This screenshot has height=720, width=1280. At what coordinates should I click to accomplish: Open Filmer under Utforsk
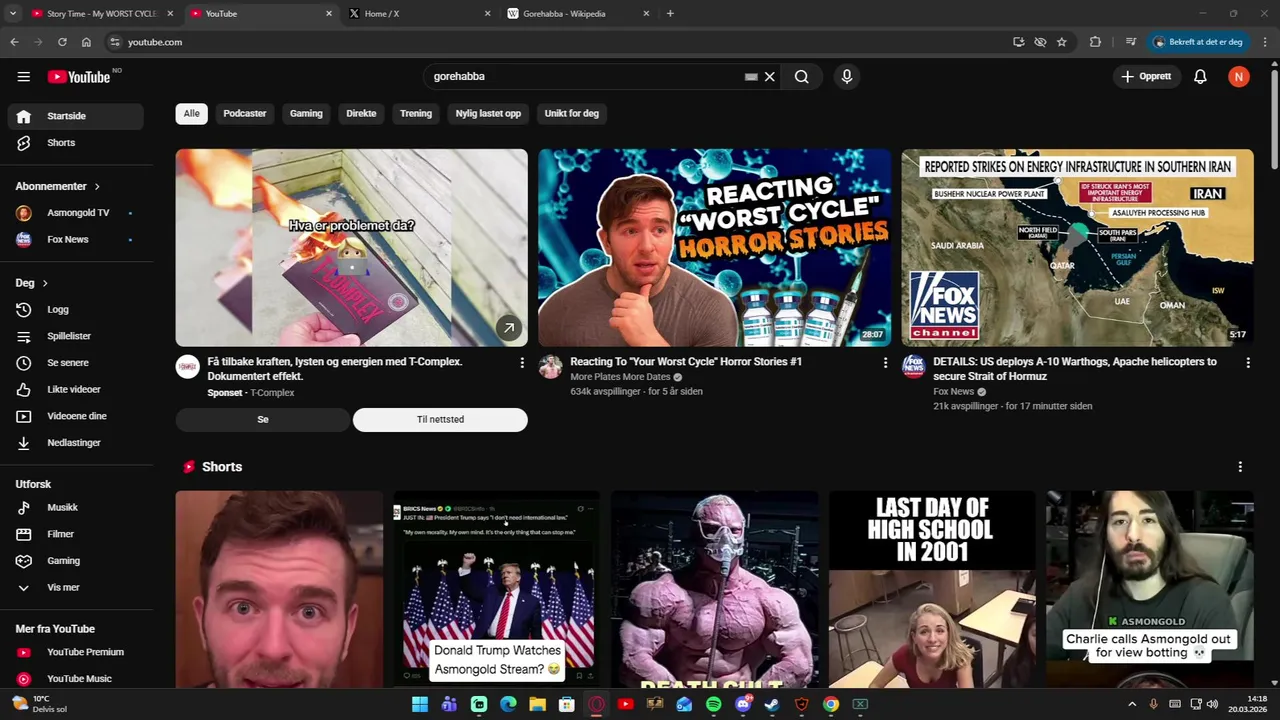[x=76, y=534]
